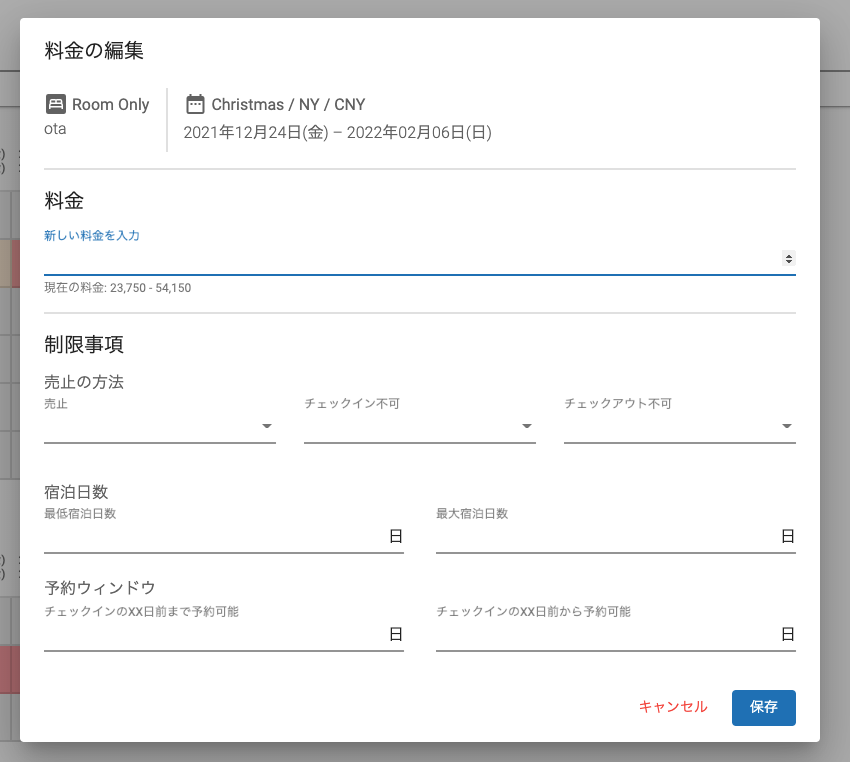Click the Room Only label
850x762 pixels.
pyautogui.click(x=110, y=104)
